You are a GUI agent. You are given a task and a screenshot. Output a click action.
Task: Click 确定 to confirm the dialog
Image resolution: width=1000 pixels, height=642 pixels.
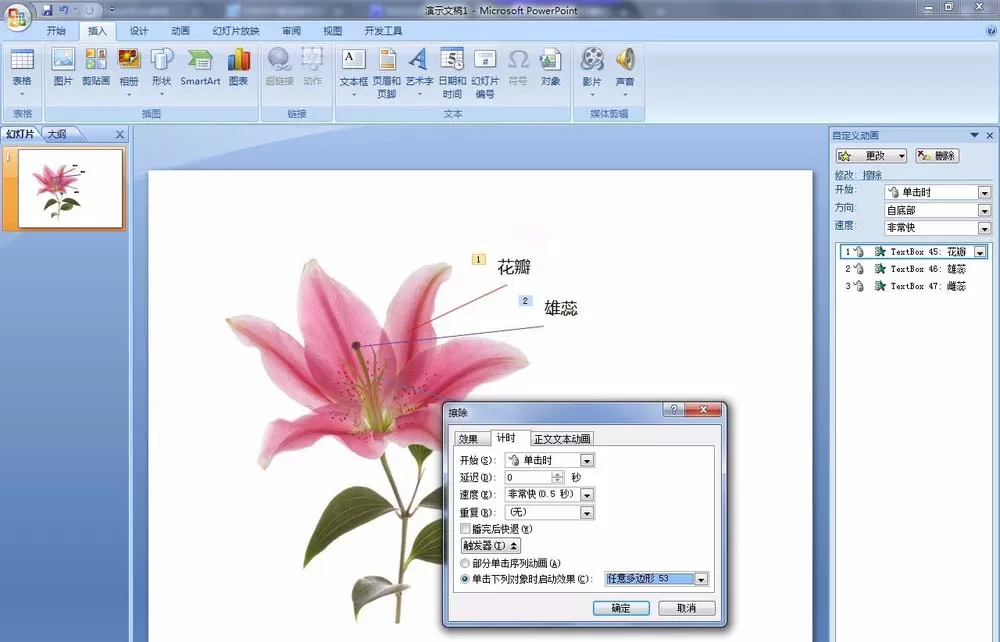[x=621, y=608]
